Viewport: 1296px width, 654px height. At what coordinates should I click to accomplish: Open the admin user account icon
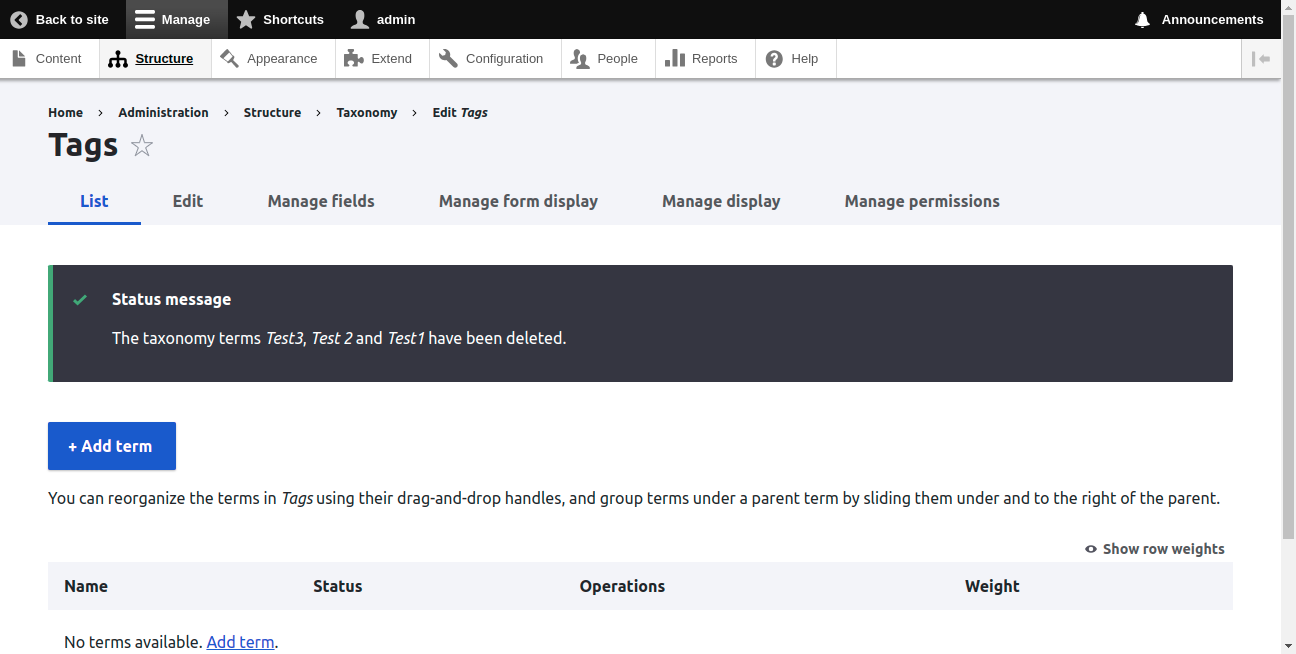pos(360,19)
